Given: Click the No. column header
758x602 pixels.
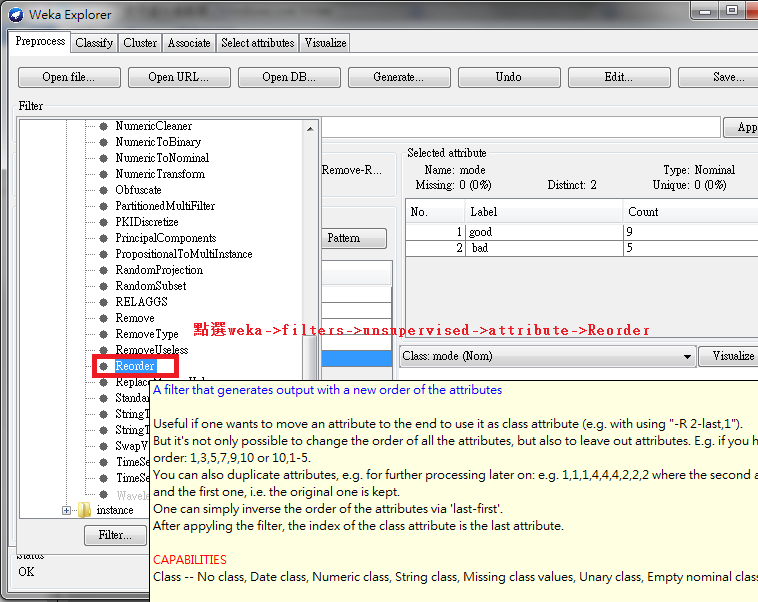Looking at the screenshot, I should pos(435,212).
